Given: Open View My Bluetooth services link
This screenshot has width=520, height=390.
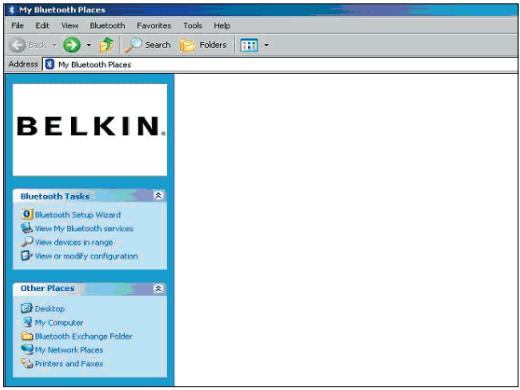Looking at the screenshot, I should [x=84, y=228].
